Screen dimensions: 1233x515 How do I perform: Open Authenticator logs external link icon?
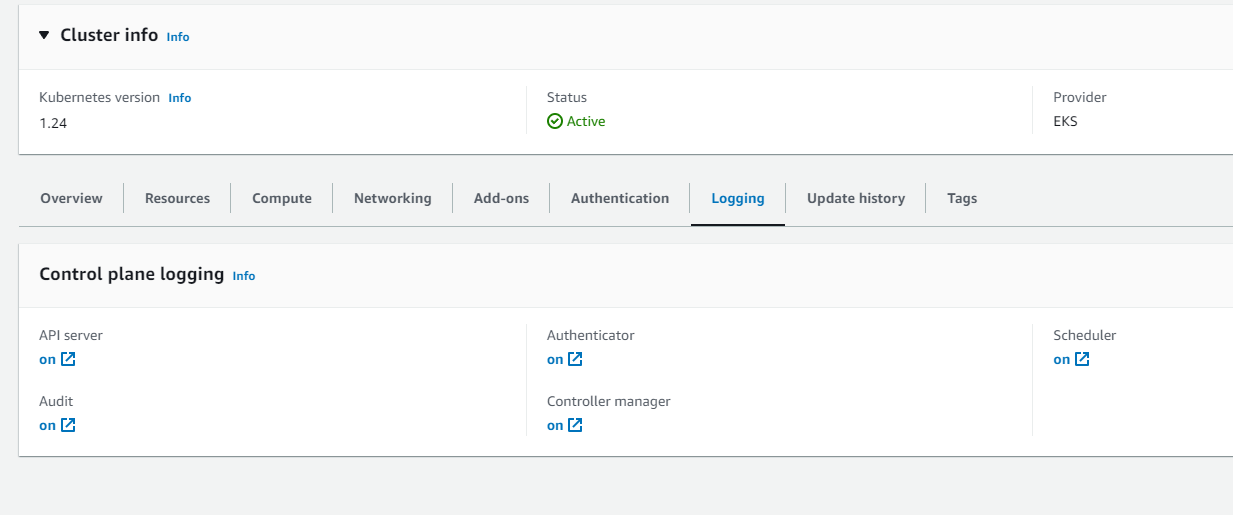575,359
